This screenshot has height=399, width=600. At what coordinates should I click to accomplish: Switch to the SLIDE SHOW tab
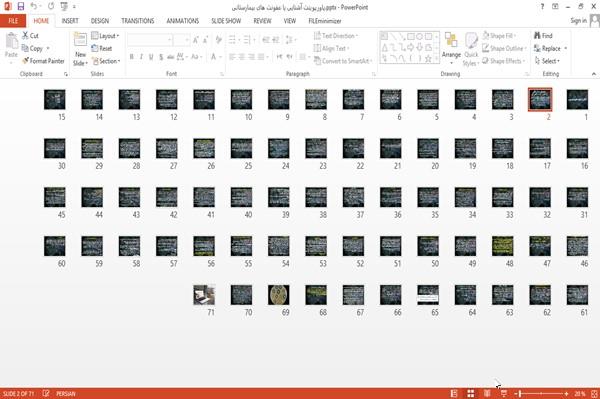[226, 21]
